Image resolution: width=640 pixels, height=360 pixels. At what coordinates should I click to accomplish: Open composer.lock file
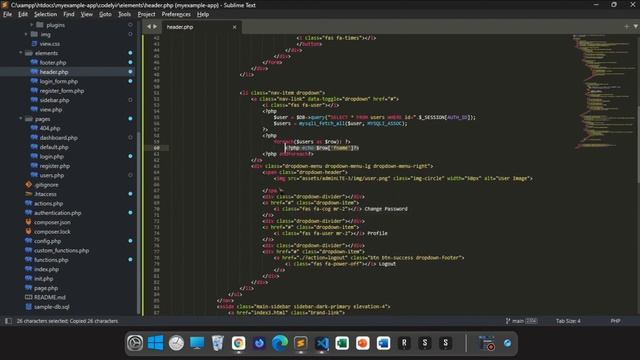click(x=52, y=231)
